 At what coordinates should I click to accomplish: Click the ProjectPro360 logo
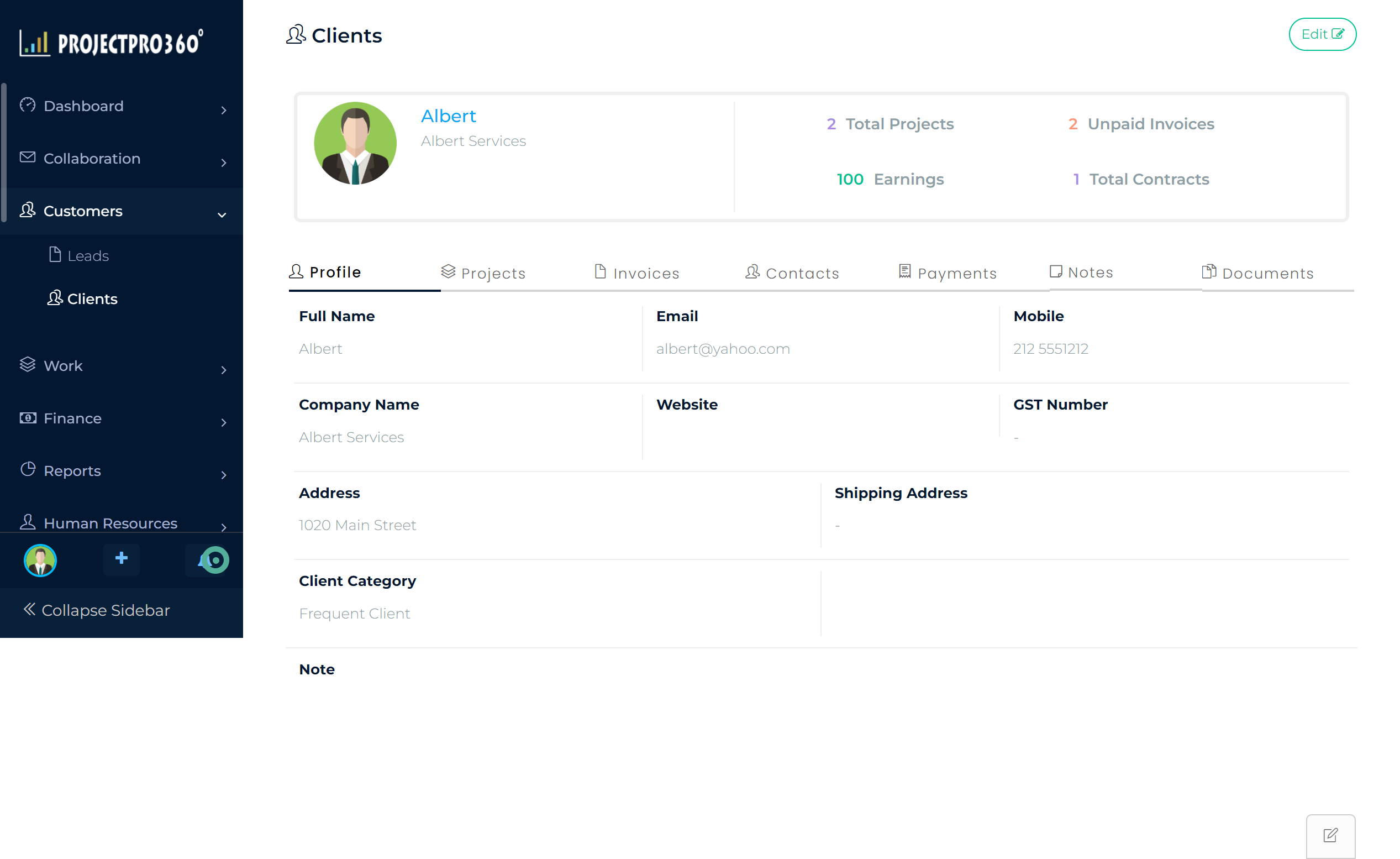click(112, 43)
